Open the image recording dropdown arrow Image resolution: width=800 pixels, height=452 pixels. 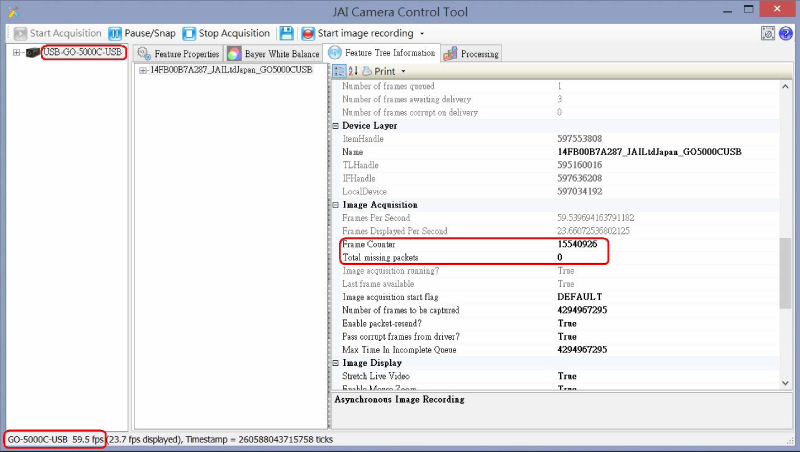(422, 34)
